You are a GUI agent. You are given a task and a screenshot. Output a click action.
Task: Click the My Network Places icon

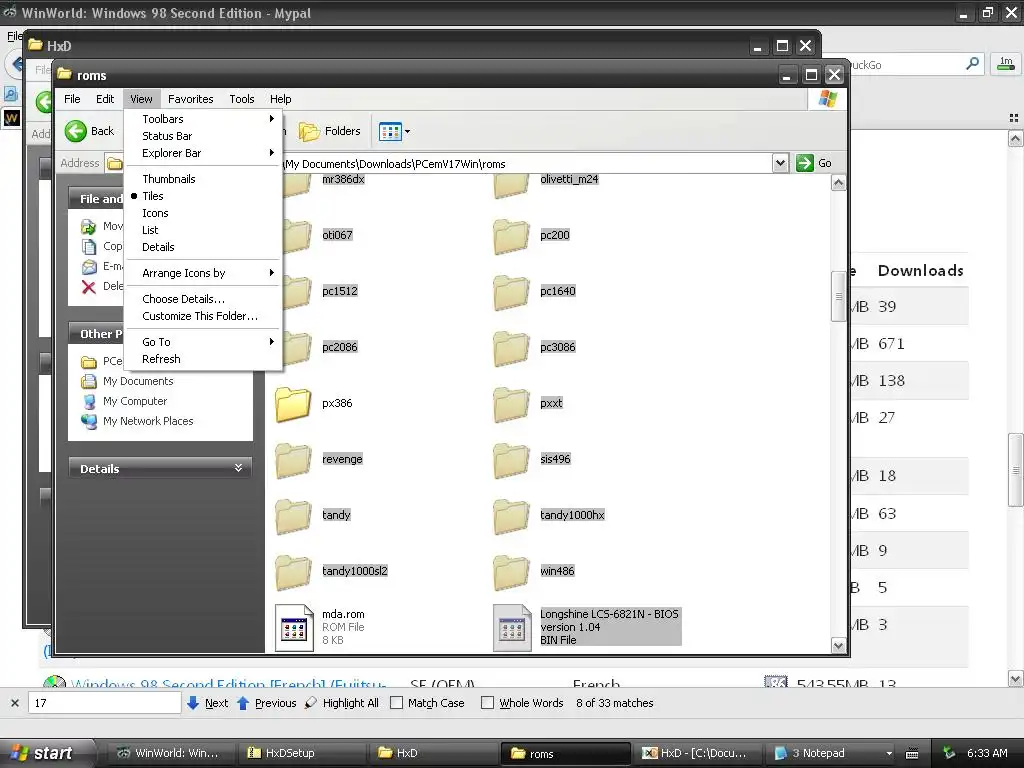point(89,422)
